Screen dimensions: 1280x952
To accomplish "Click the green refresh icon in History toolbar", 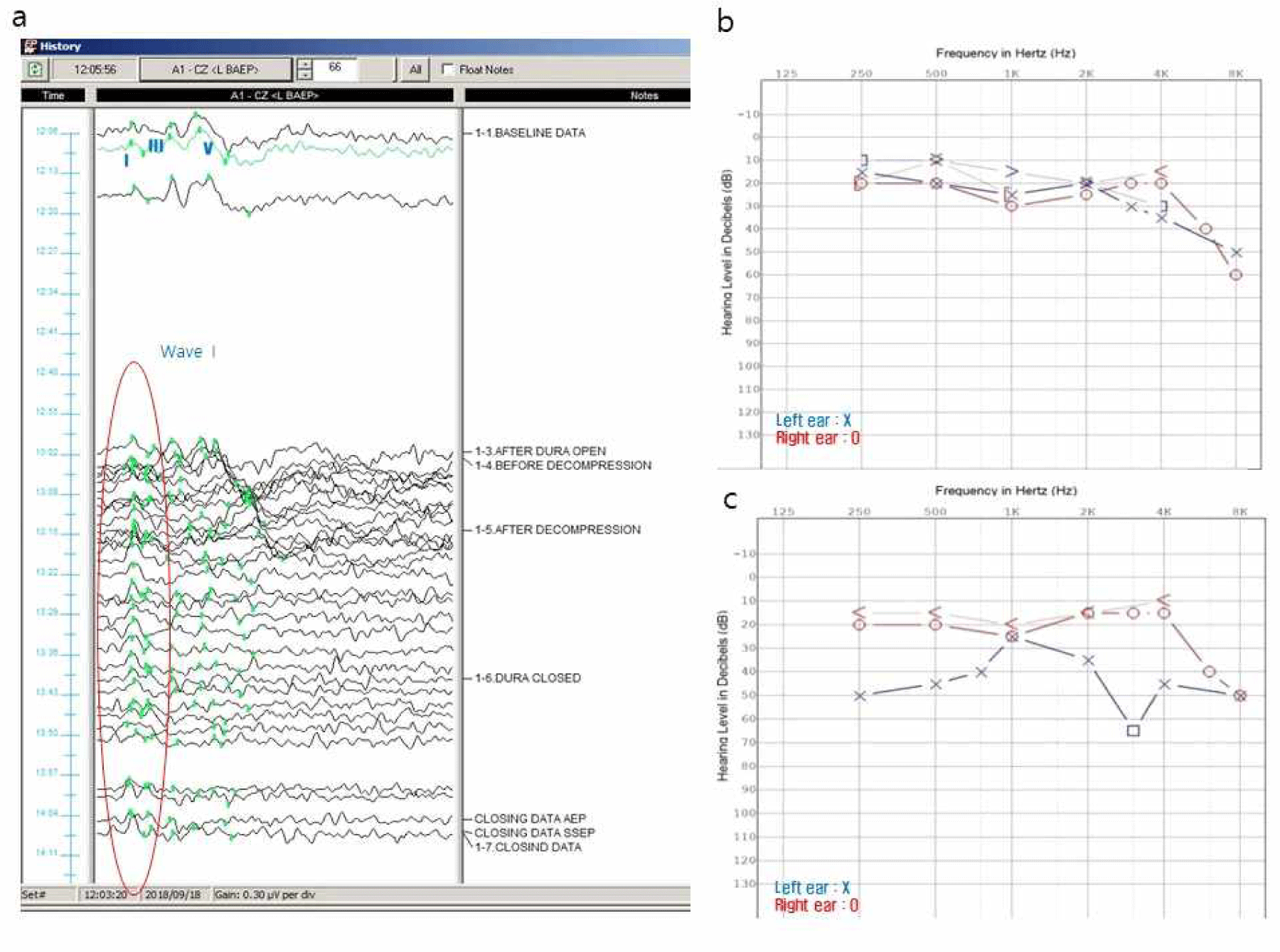I will (35, 69).
